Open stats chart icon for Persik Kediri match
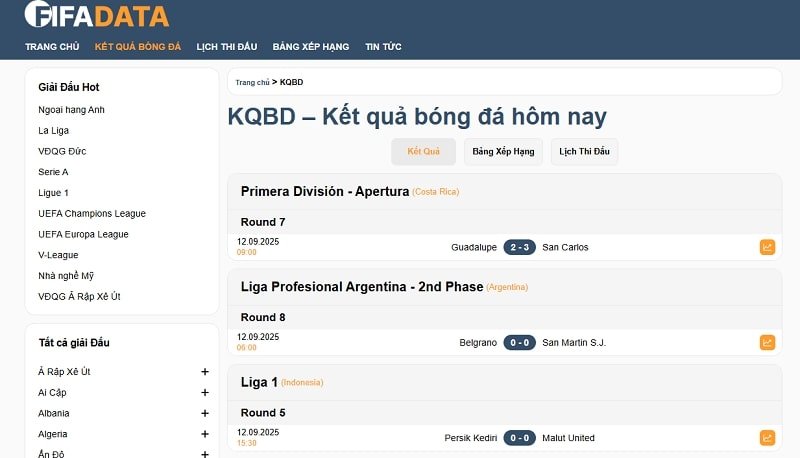The image size is (800, 458). 767,438
